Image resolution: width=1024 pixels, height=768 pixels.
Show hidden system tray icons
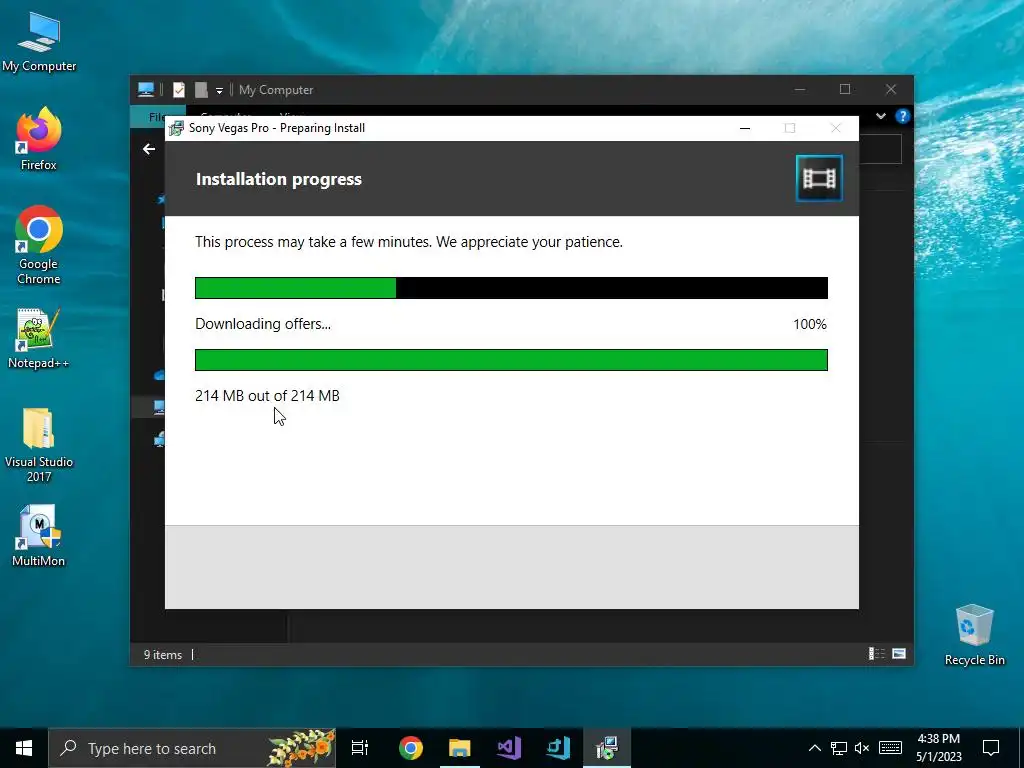[814, 748]
